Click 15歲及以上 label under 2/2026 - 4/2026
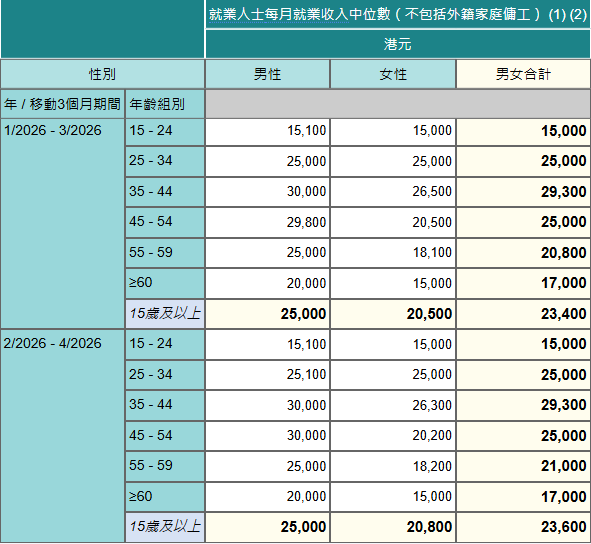Screen dimensions: 591x544 pos(165,527)
